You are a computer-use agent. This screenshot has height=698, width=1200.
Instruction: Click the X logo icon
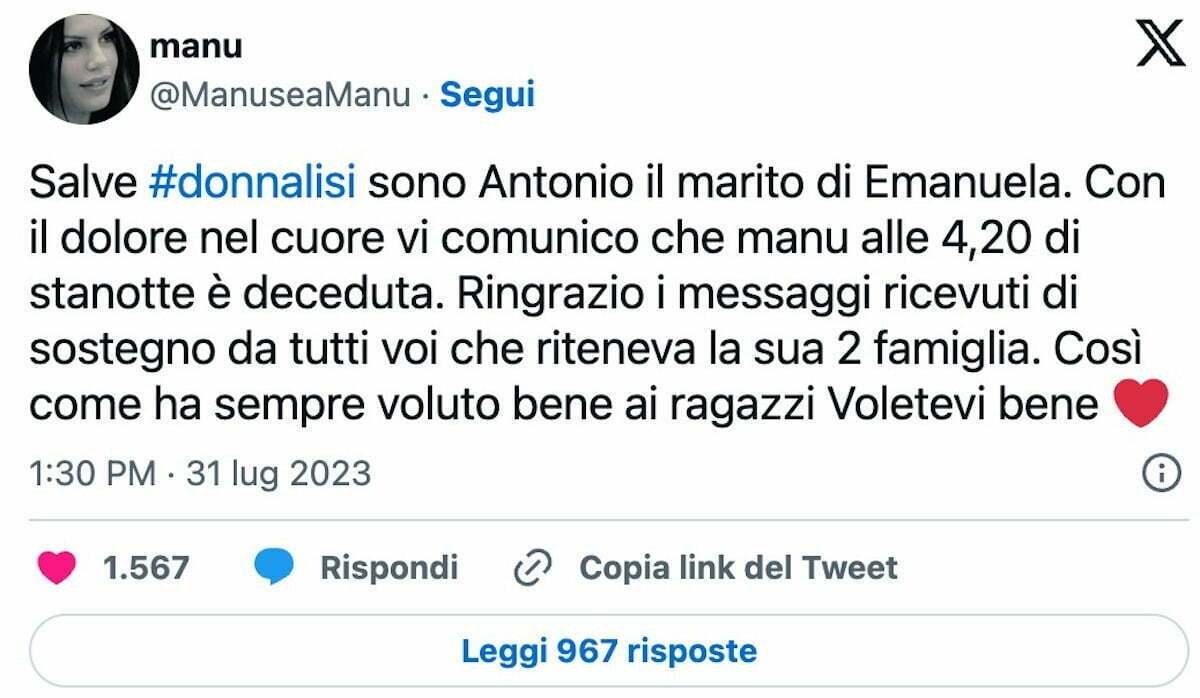1160,46
